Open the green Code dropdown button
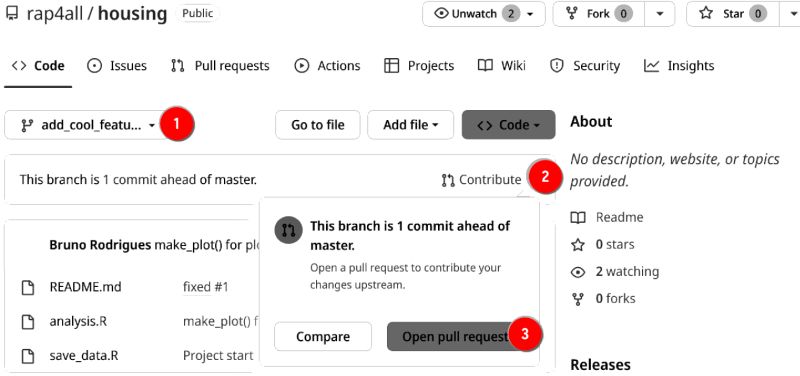Screen dimensions: 800x376 coord(508,125)
